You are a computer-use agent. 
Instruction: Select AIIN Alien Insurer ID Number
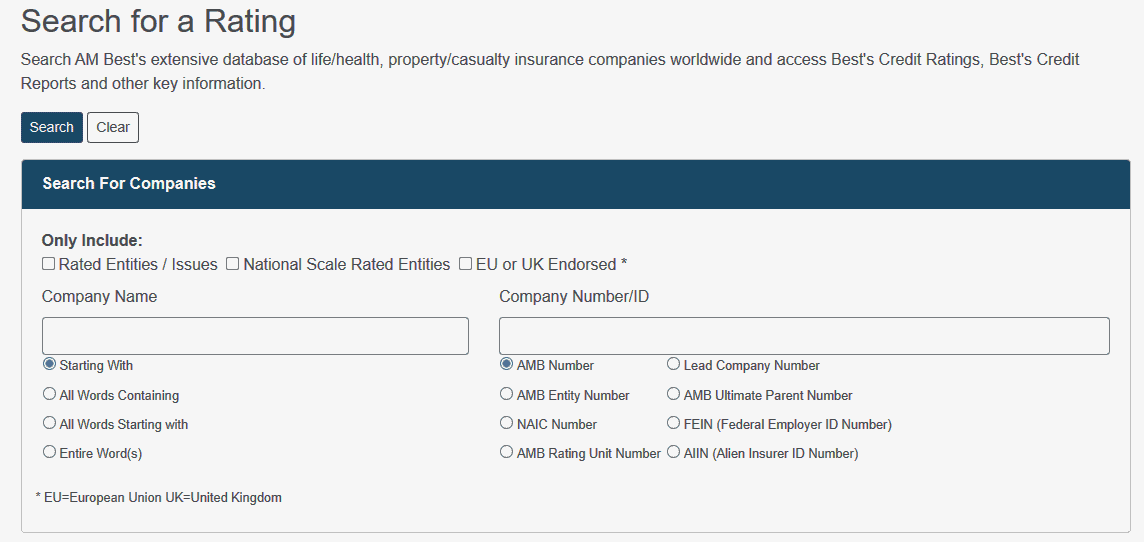click(x=674, y=453)
